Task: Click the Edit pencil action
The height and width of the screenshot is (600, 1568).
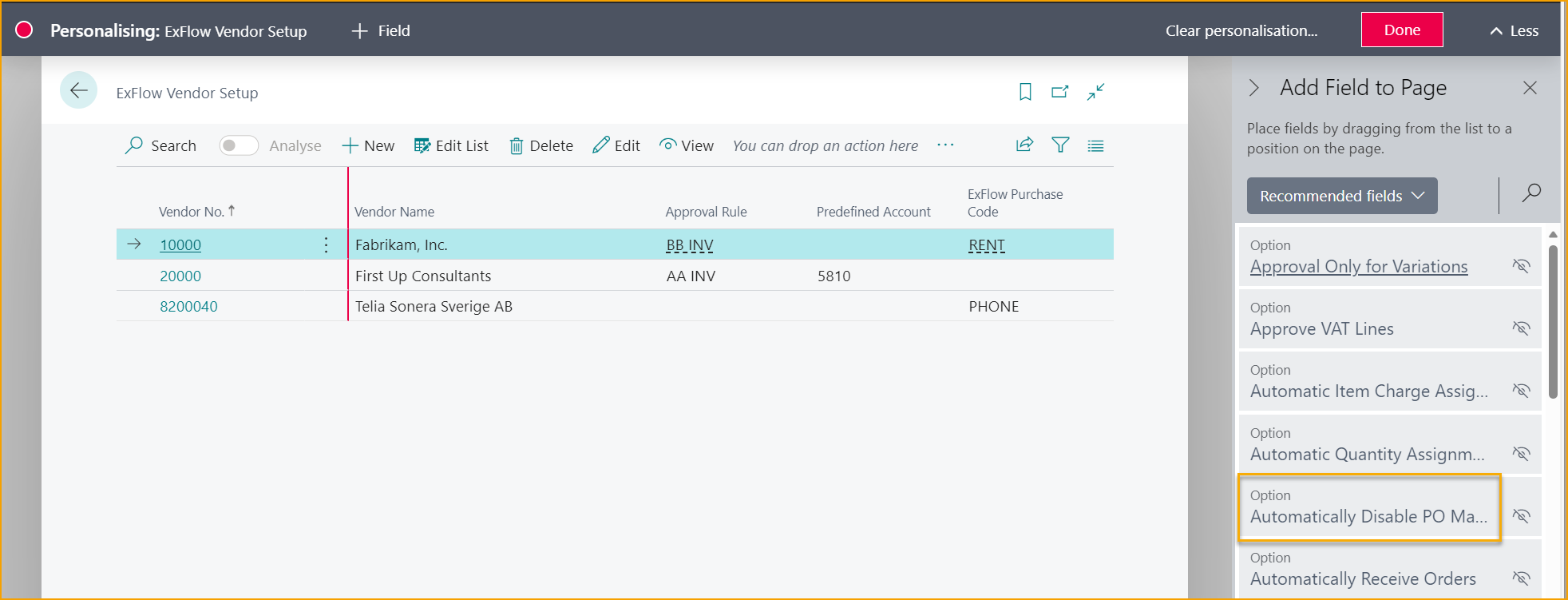Action: pos(616,145)
